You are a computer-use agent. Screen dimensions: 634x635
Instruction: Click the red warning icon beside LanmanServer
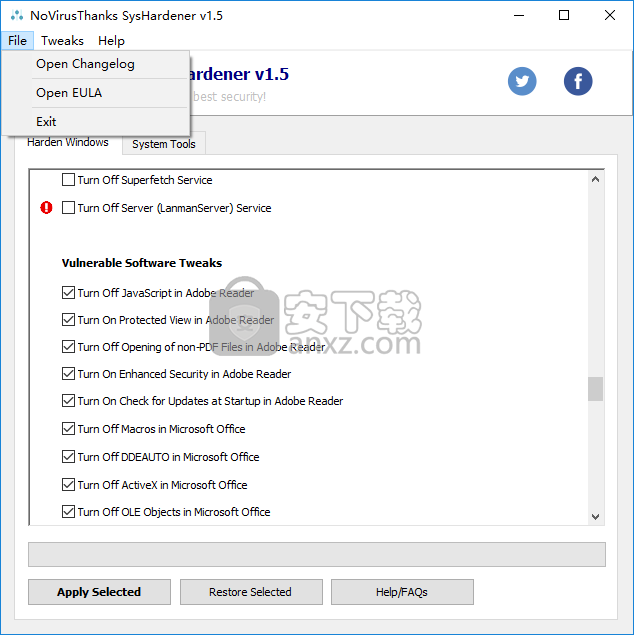[46, 208]
